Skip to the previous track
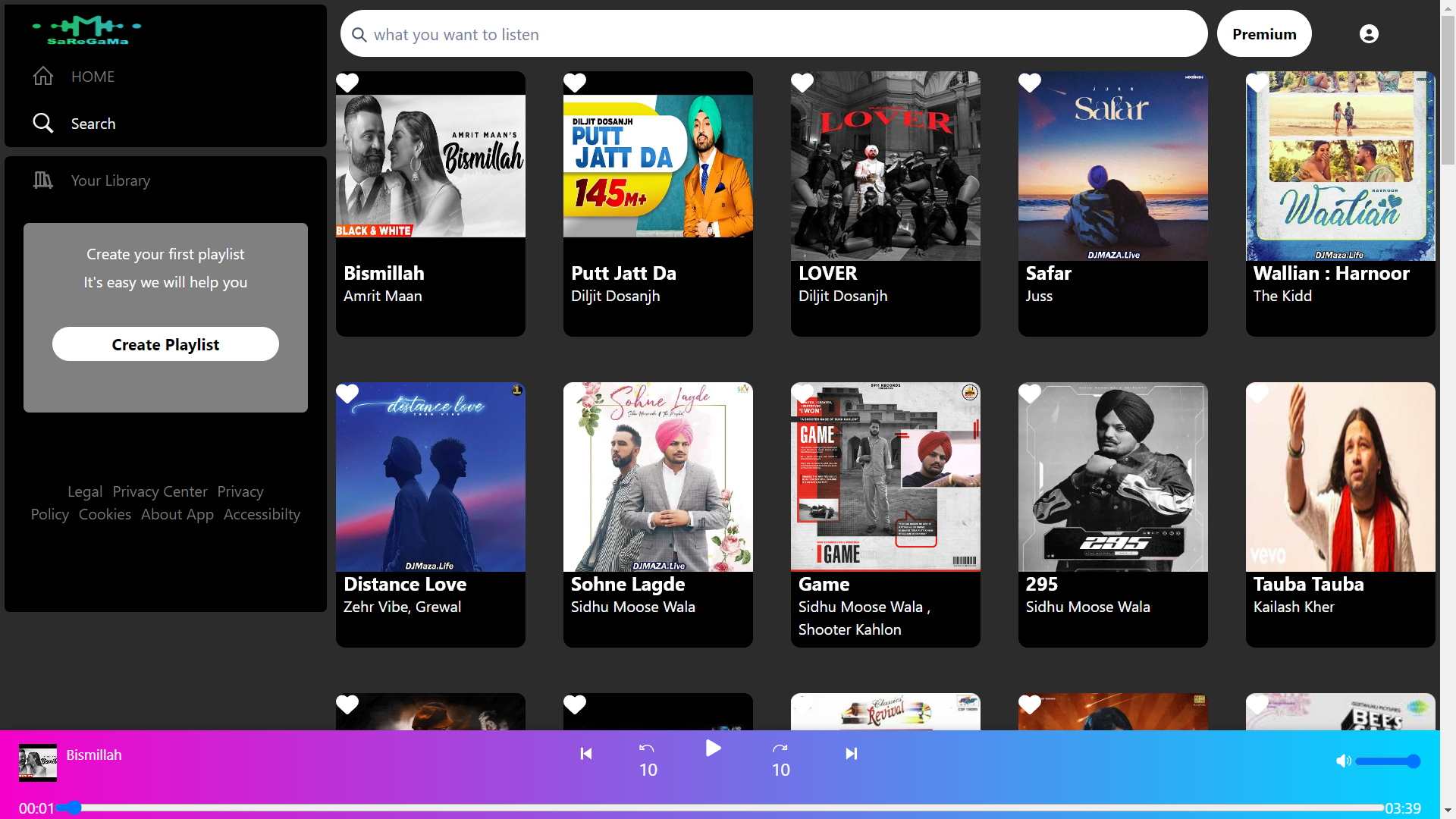 (585, 754)
